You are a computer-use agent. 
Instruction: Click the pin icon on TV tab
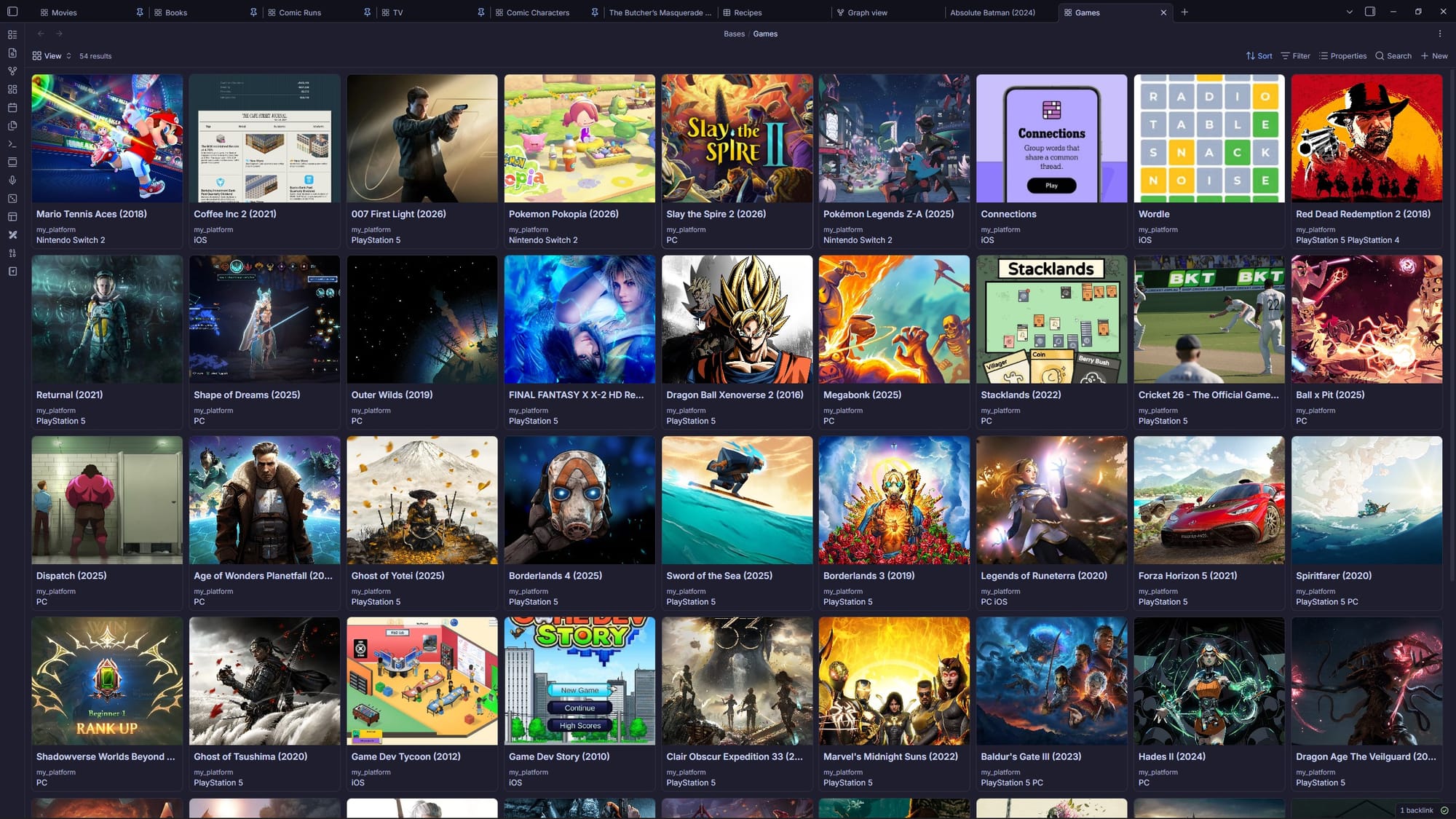coord(480,12)
